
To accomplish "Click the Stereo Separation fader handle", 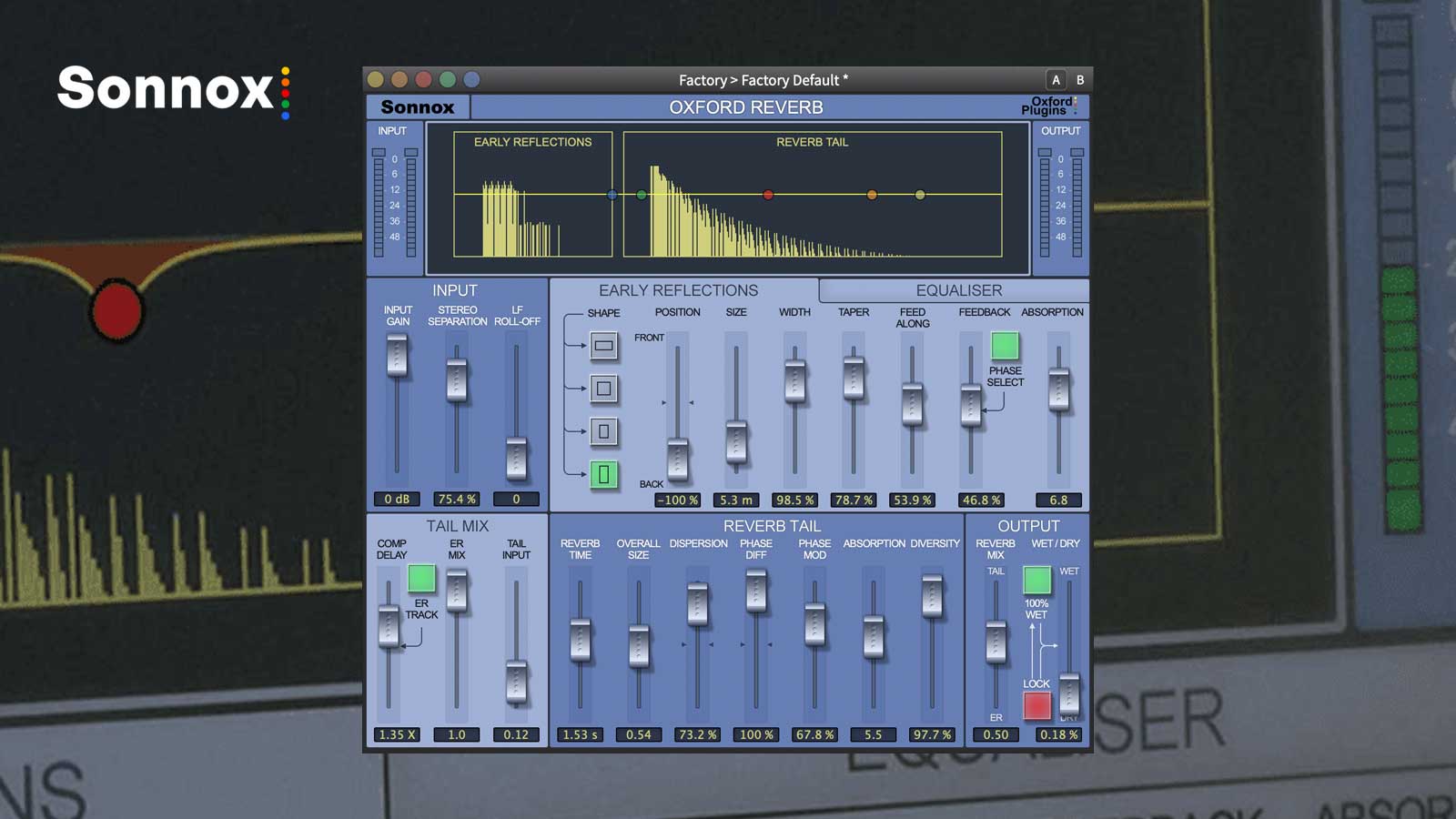I will pos(457,379).
